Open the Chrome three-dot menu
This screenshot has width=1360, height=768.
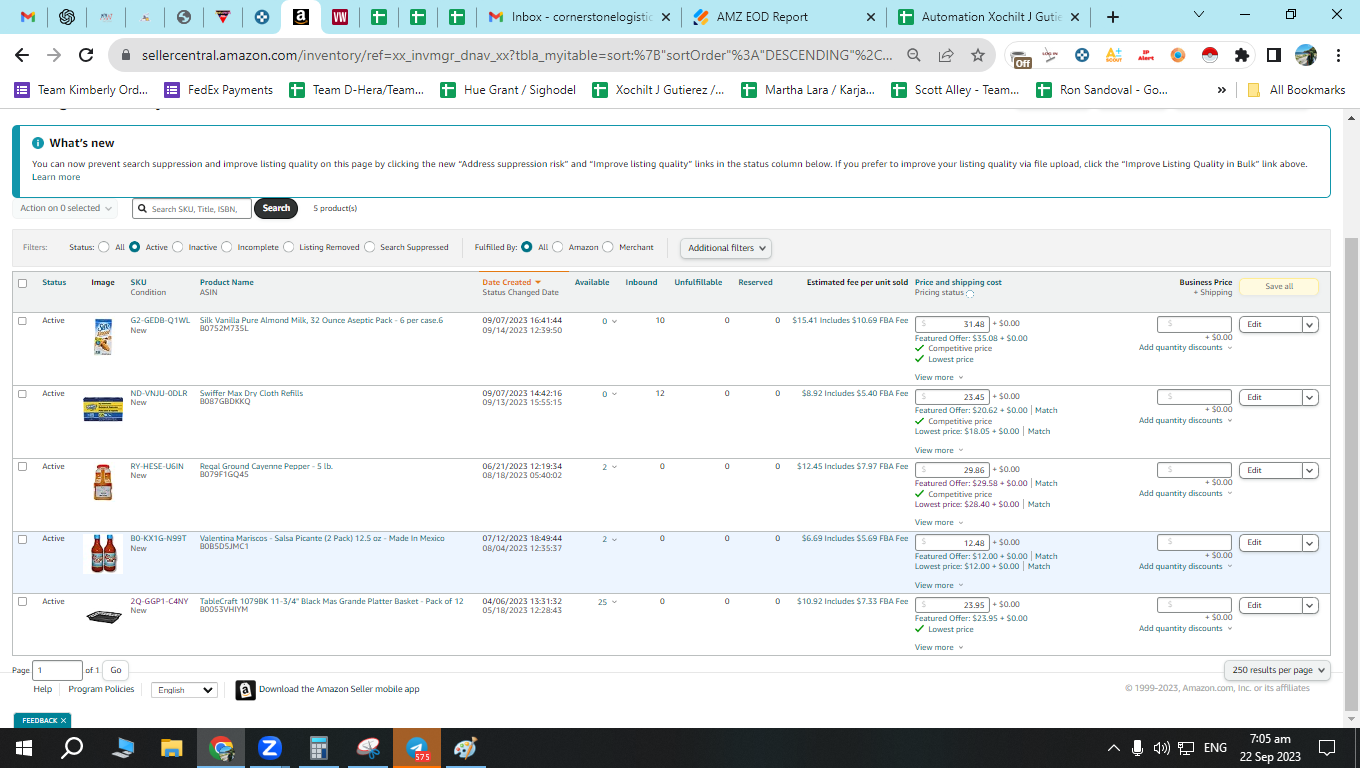click(1338, 56)
